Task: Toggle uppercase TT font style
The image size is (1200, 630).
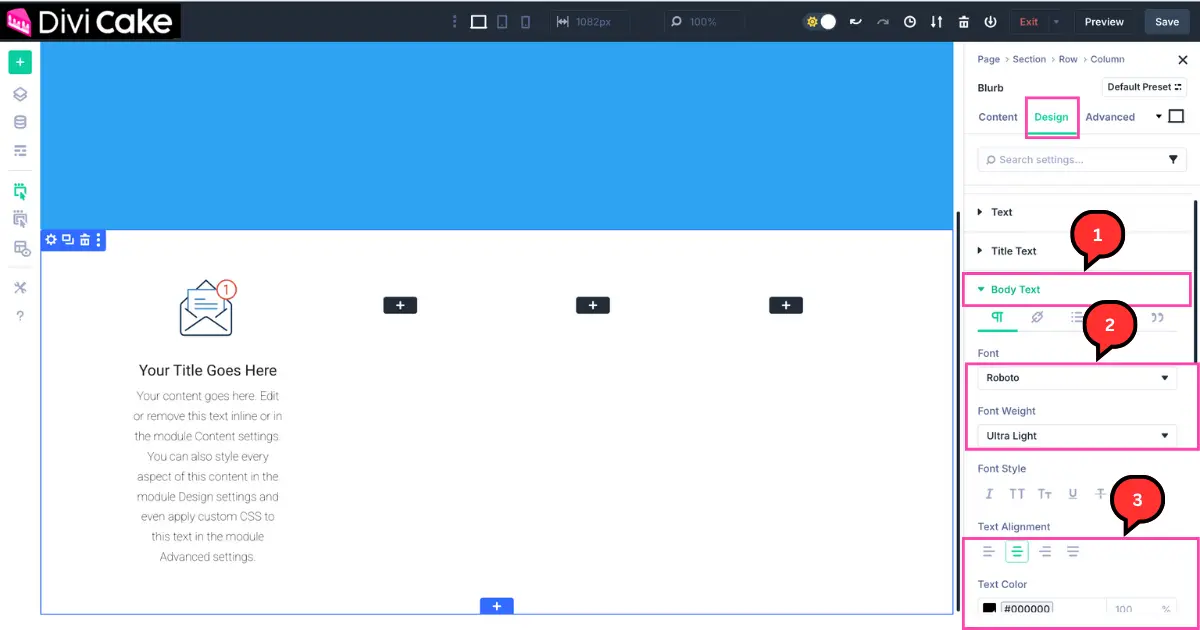Action: pyautogui.click(x=1017, y=494)
